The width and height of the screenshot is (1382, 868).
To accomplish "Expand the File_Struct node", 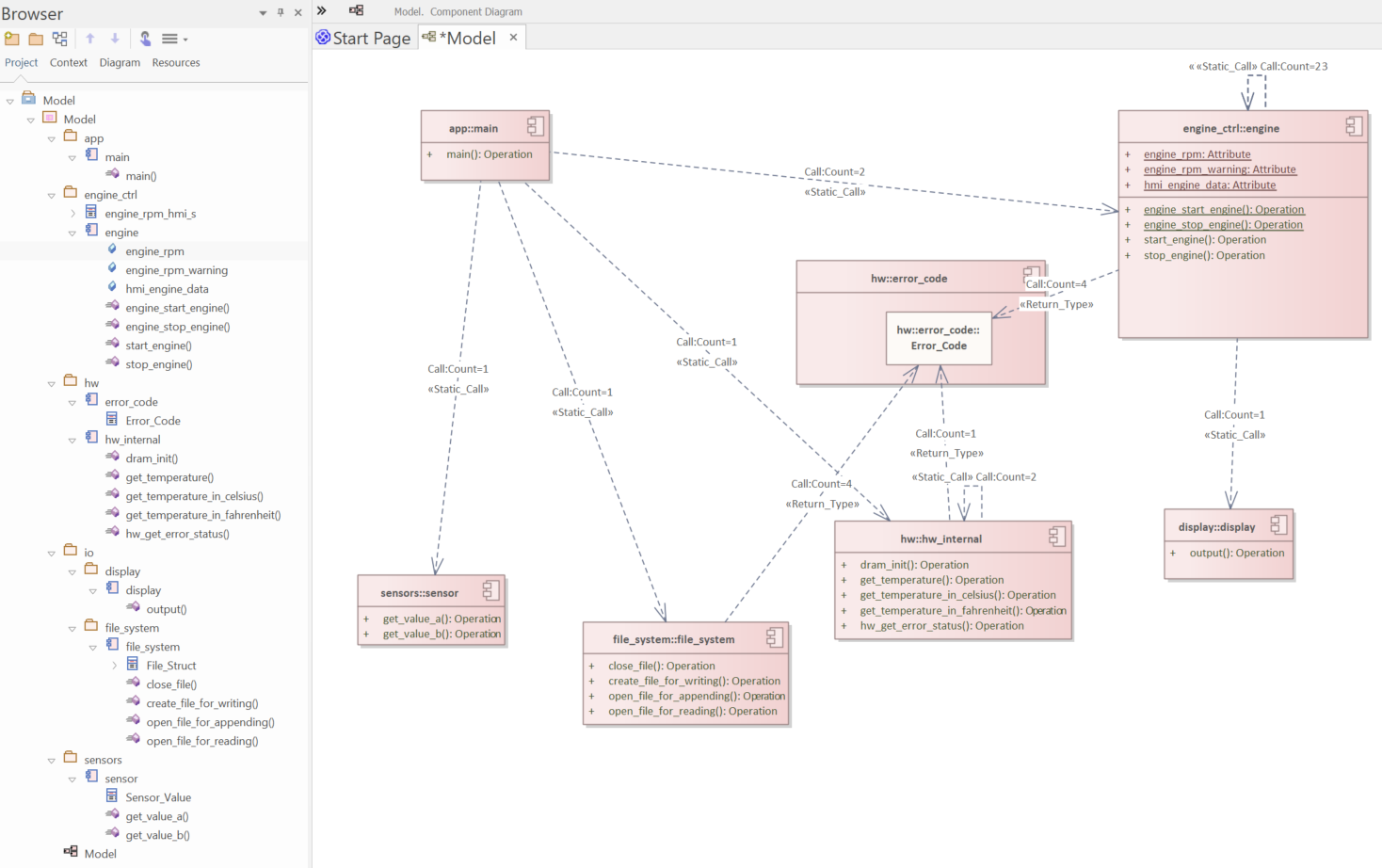I will point(114,666).
